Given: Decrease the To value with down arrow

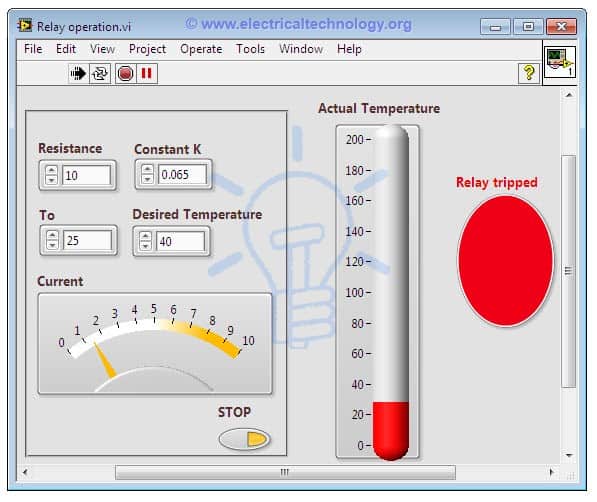Looking at the screenshot, I should click(x=52, y=245).
